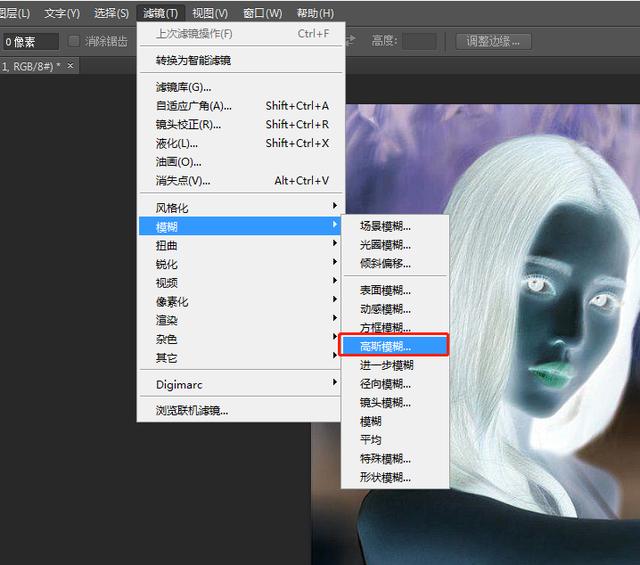640x565 pixels.
Task: Open the 图层(L) menu
Action: pyautogui.click(x=15, y=13)
